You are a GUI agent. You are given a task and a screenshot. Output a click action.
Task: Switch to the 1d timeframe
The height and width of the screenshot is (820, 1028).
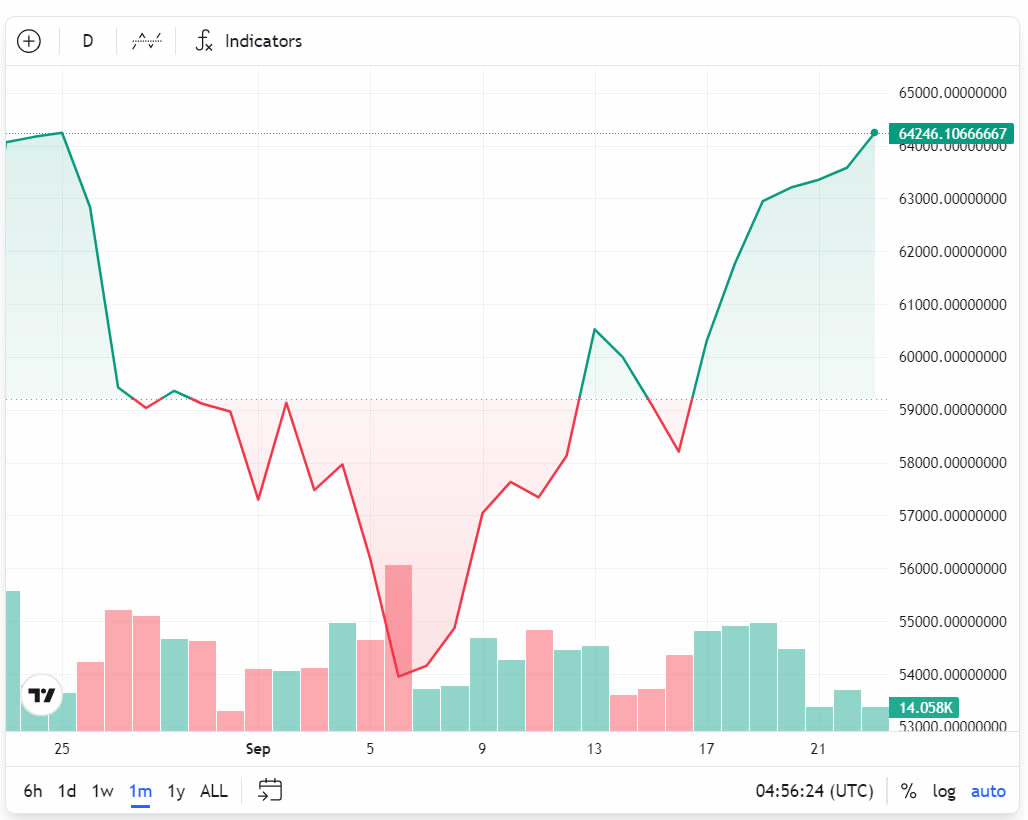pyautogui.click(x=66, y=790)
